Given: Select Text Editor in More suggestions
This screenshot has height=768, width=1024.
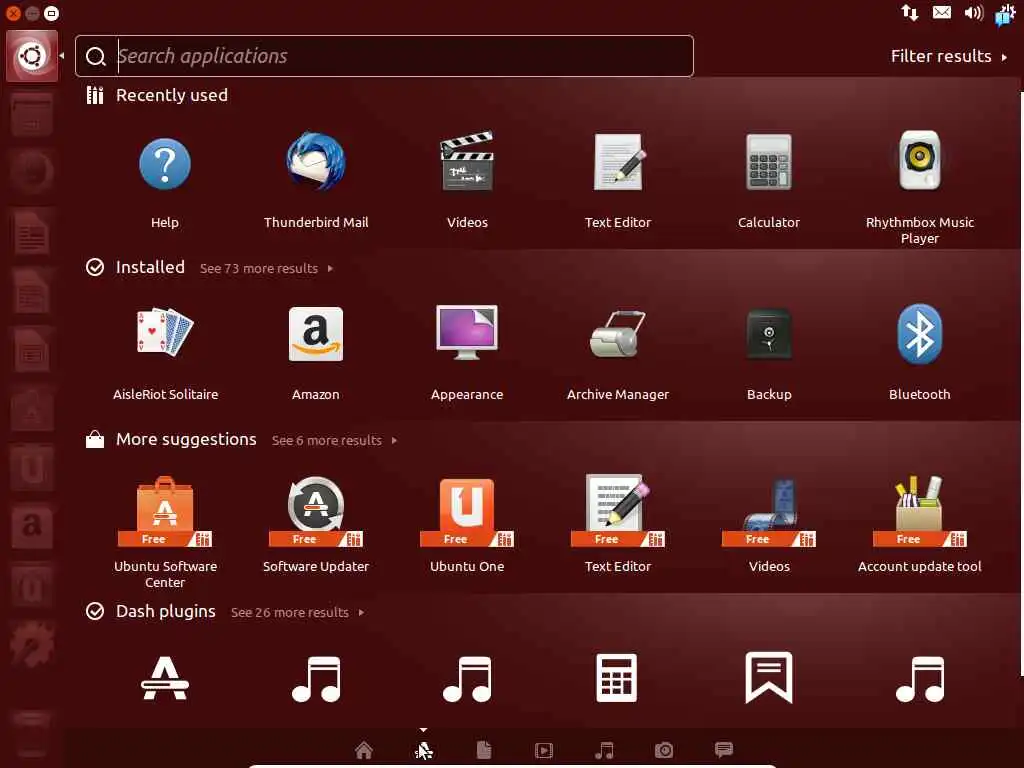Looking at the screenshot, I should (x=618, y=511).
